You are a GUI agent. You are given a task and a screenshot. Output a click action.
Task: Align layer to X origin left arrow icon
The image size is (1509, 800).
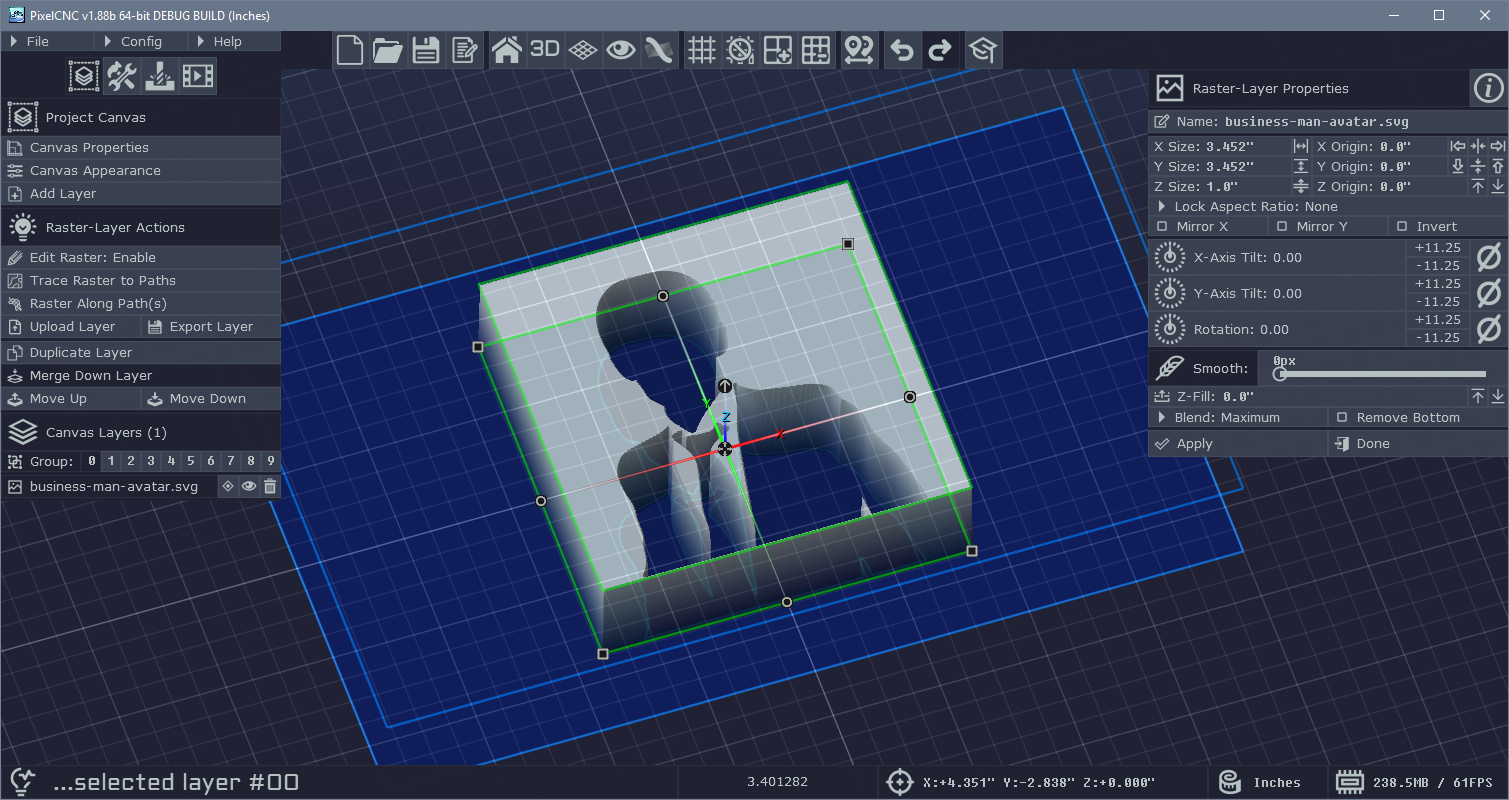click(1458, 146)
